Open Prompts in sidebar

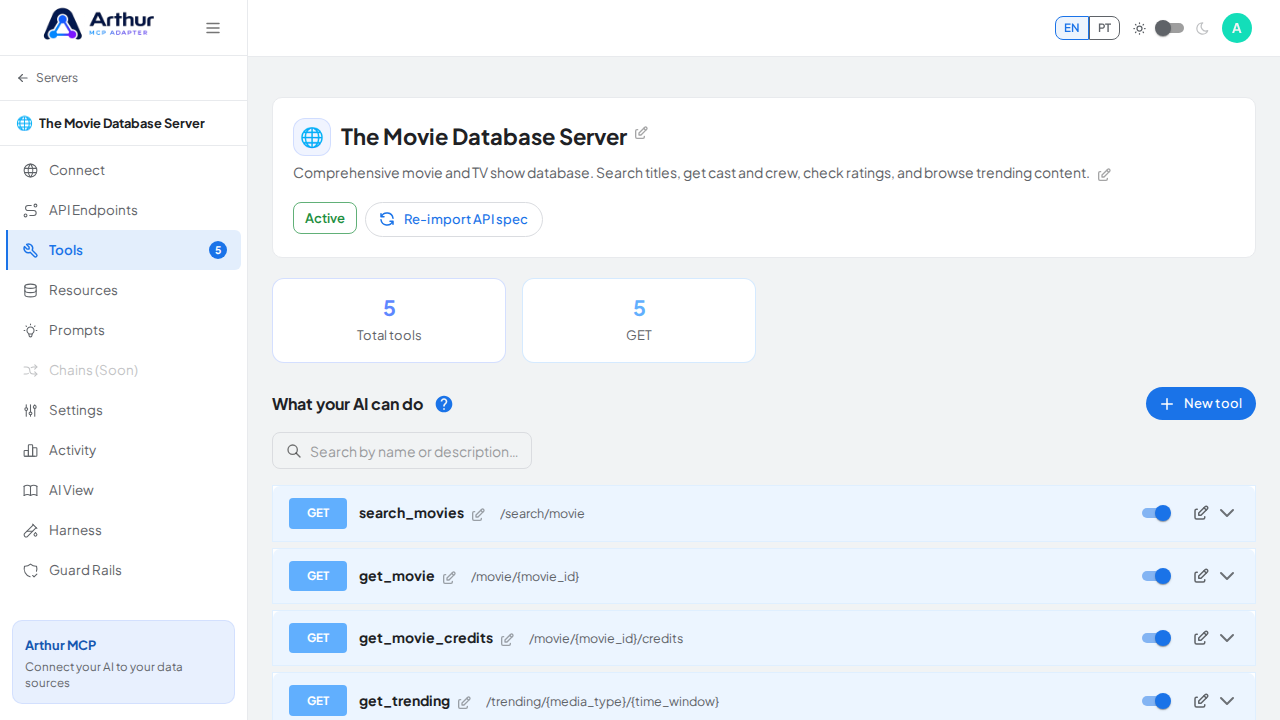point(123,330)
